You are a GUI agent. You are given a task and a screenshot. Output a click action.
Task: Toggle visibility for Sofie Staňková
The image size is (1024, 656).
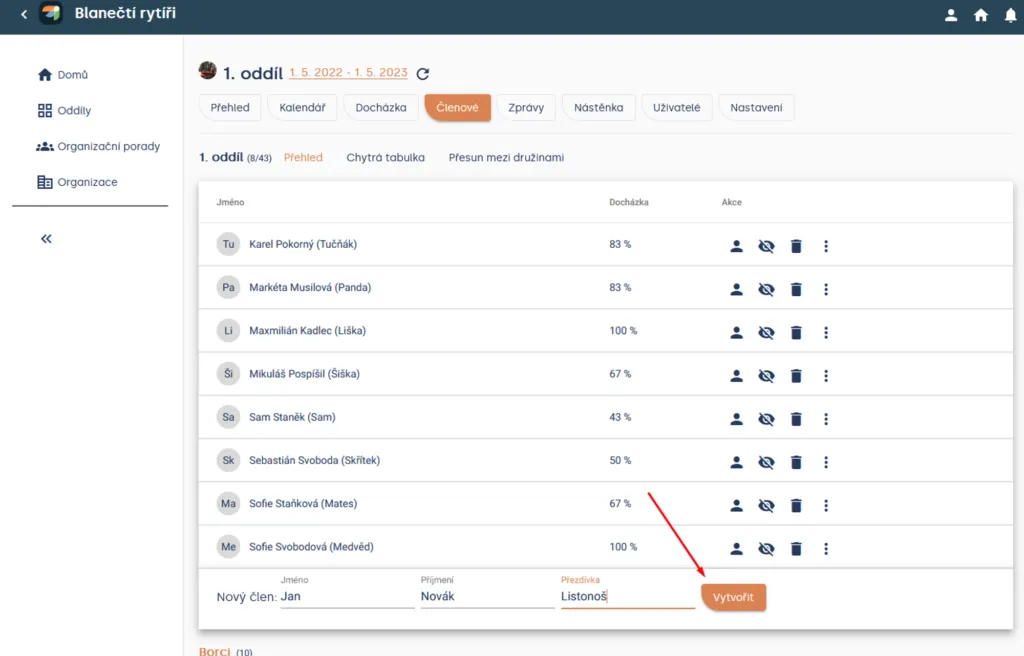(x=766, y=505)
